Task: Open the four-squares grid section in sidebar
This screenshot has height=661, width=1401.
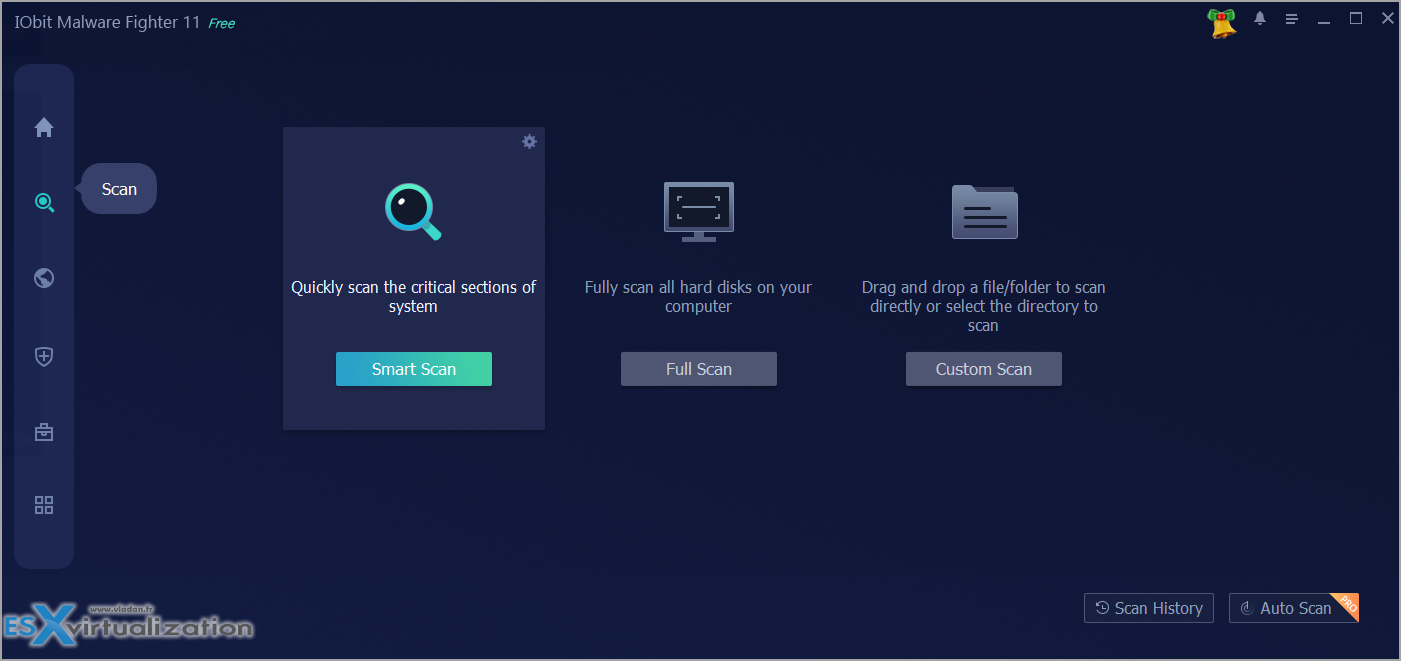Action: (44, 505)
